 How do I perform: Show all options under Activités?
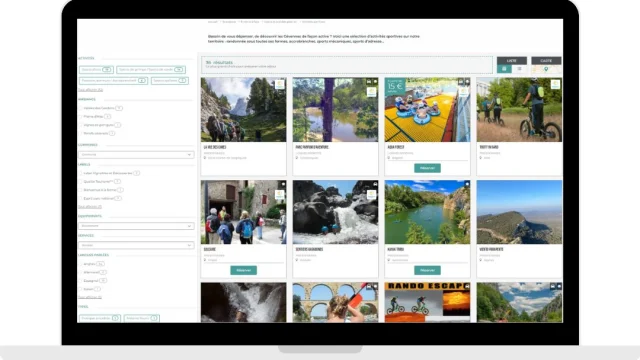(x=90, y=90)
